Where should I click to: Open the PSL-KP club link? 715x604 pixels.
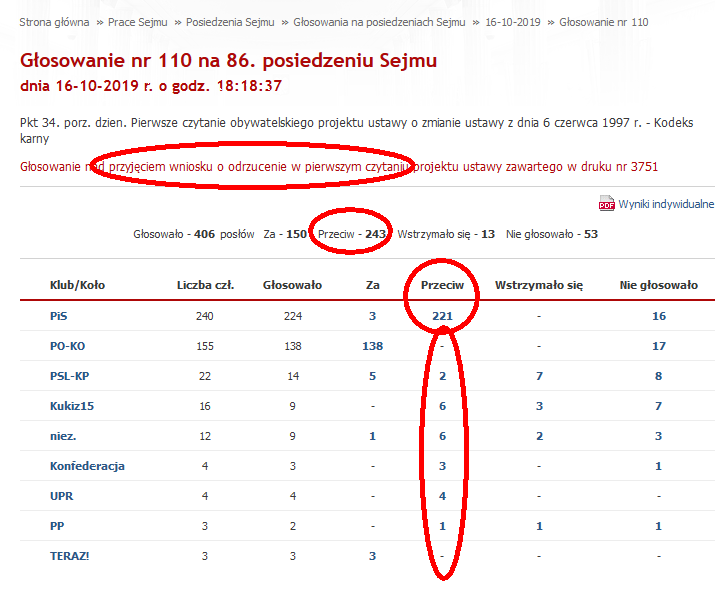[70, 376]
